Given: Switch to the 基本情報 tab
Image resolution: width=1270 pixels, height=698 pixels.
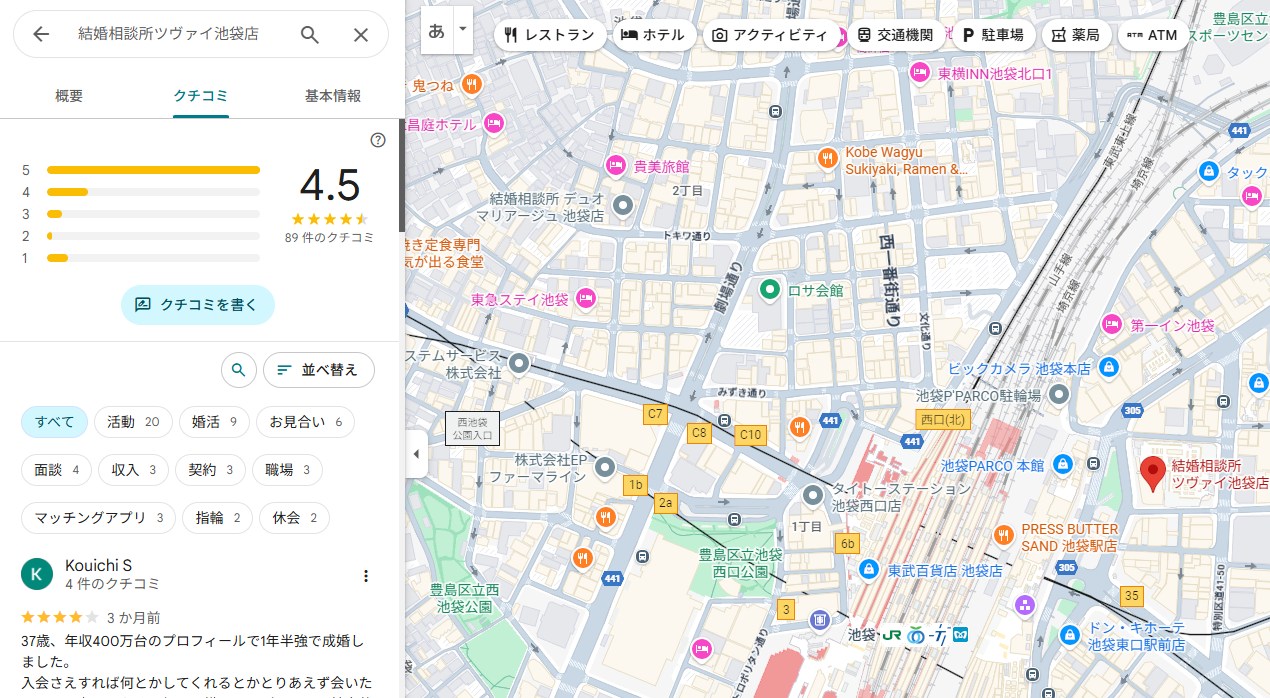Looking at the screenshot, I should (x=332, y=96).
